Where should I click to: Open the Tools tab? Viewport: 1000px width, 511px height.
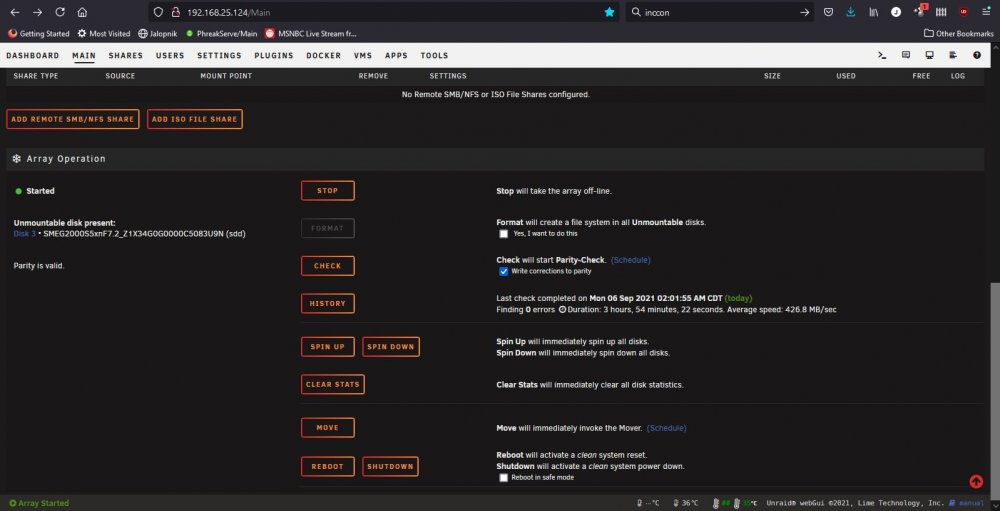point(434,56)
